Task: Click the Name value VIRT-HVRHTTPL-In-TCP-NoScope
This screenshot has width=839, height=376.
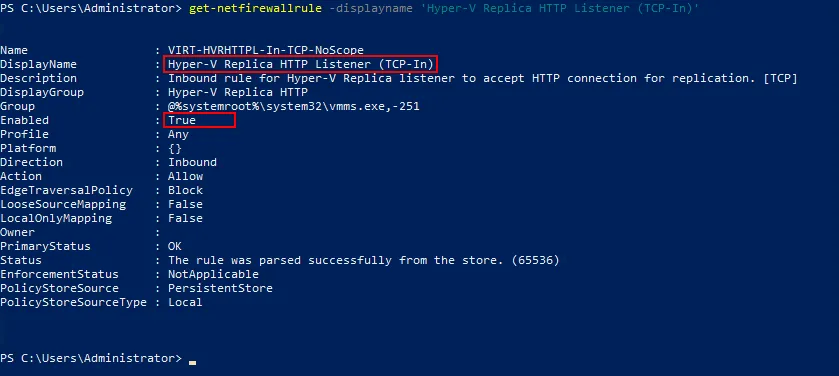Action: [266, 50]
